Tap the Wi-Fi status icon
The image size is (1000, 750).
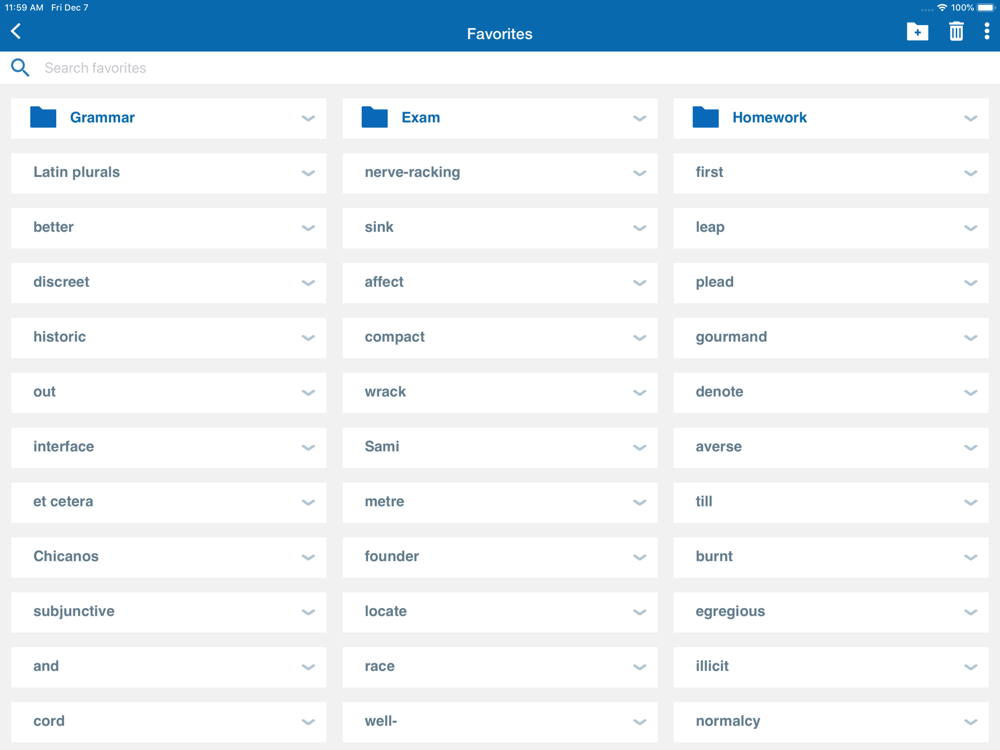[942, 8]
